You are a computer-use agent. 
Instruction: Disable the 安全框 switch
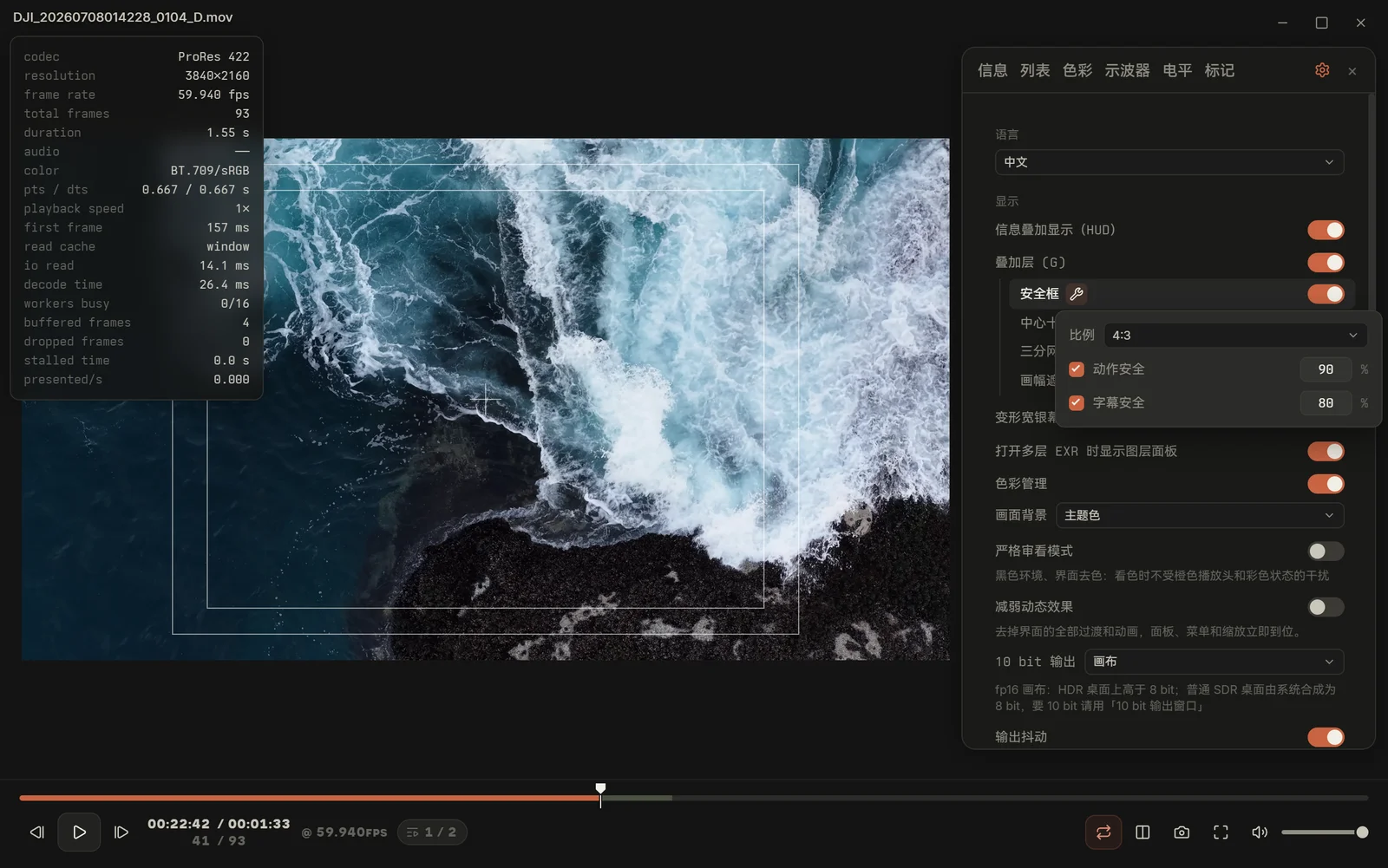(x=1326, y=294)
